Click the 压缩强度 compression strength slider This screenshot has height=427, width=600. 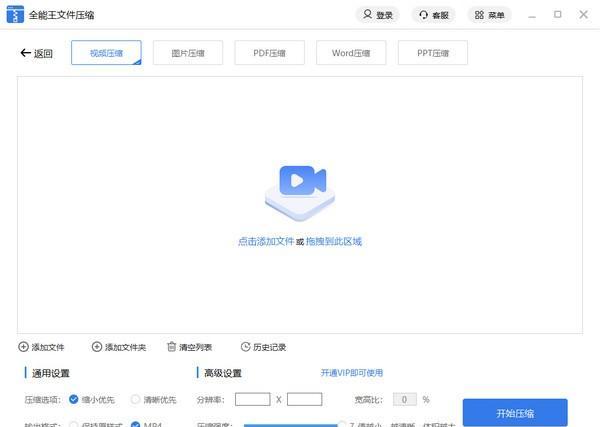click(x=295, y=425)
